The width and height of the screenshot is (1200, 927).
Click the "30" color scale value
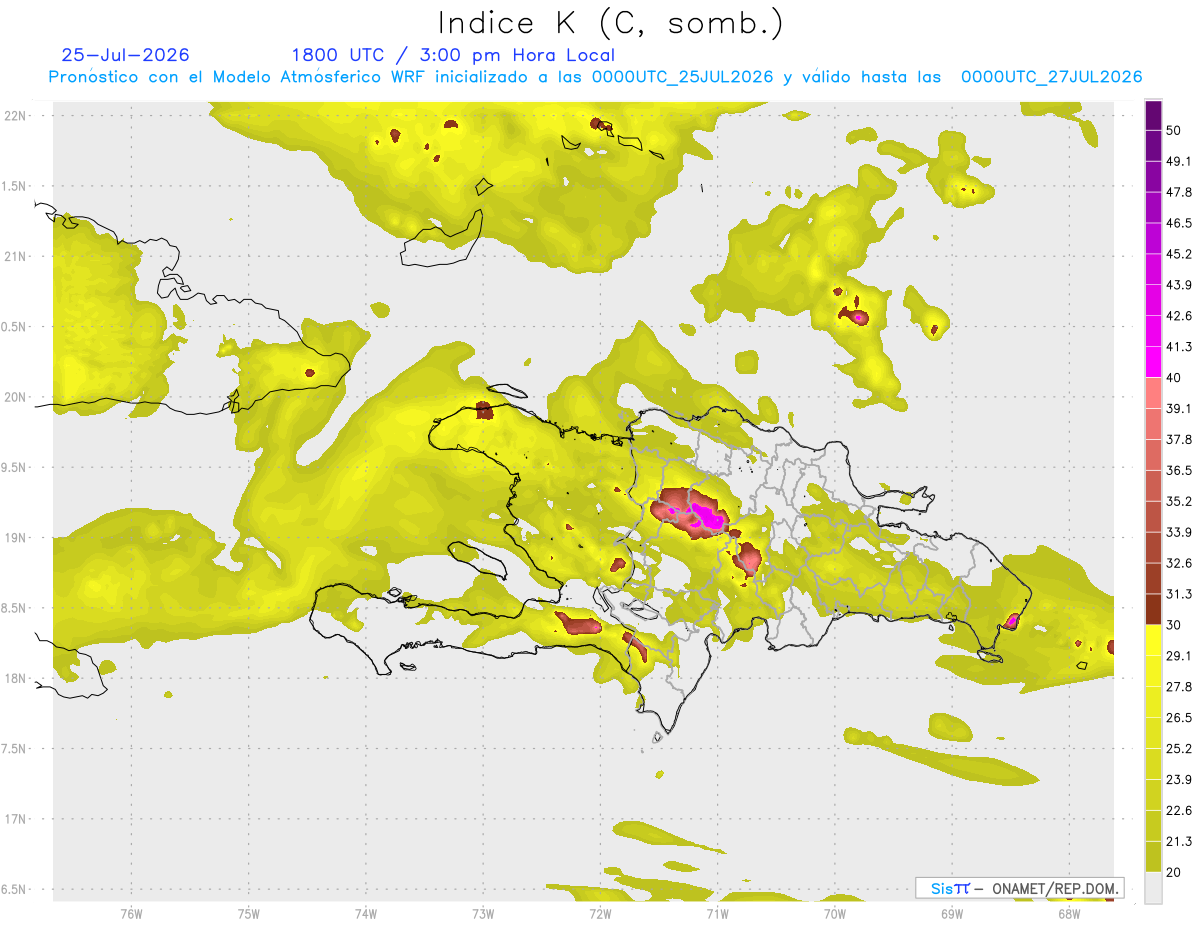[1174, 625]
